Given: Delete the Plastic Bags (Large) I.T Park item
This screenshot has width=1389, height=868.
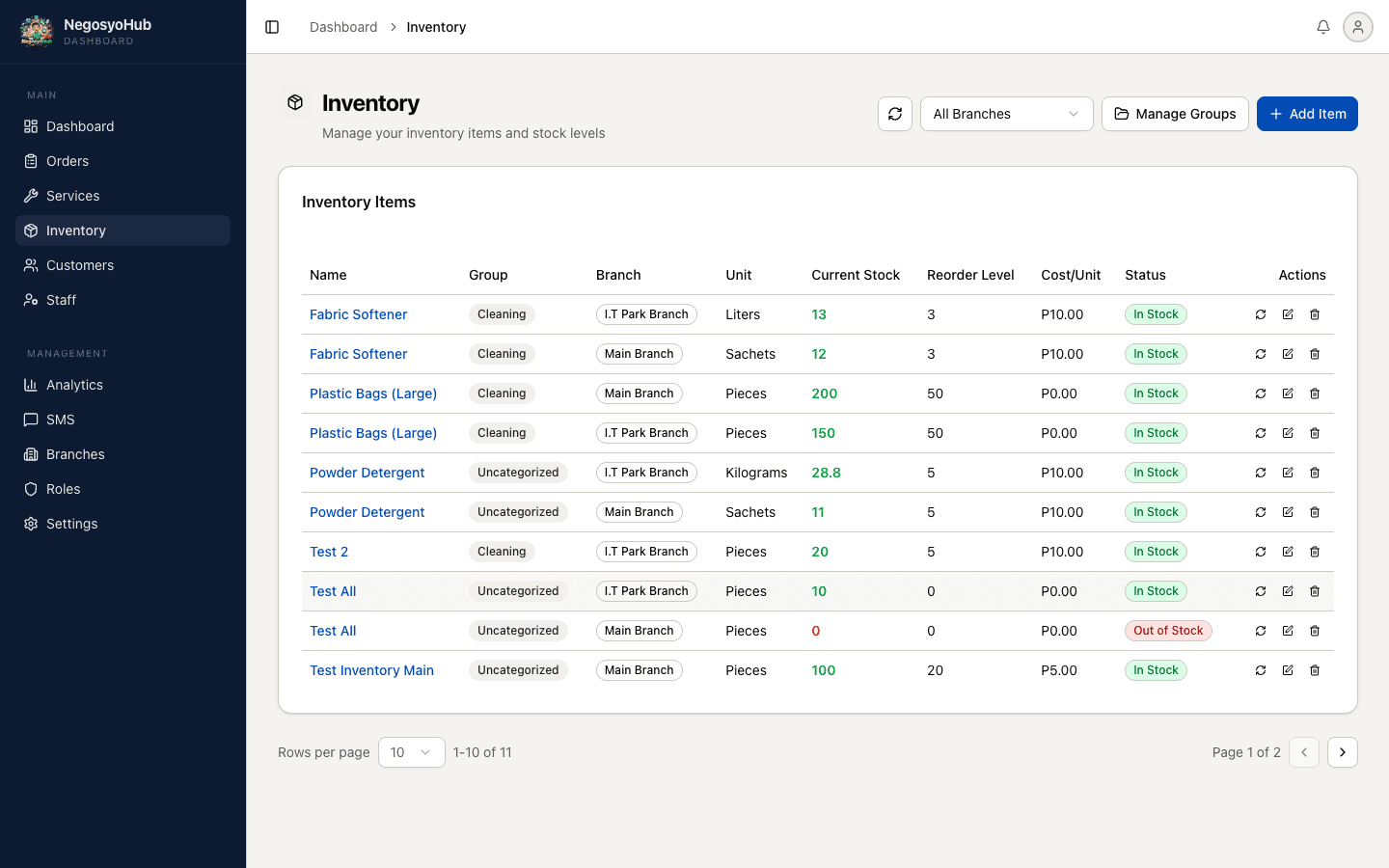Looking at the screenshot, I should point(1315,433).
